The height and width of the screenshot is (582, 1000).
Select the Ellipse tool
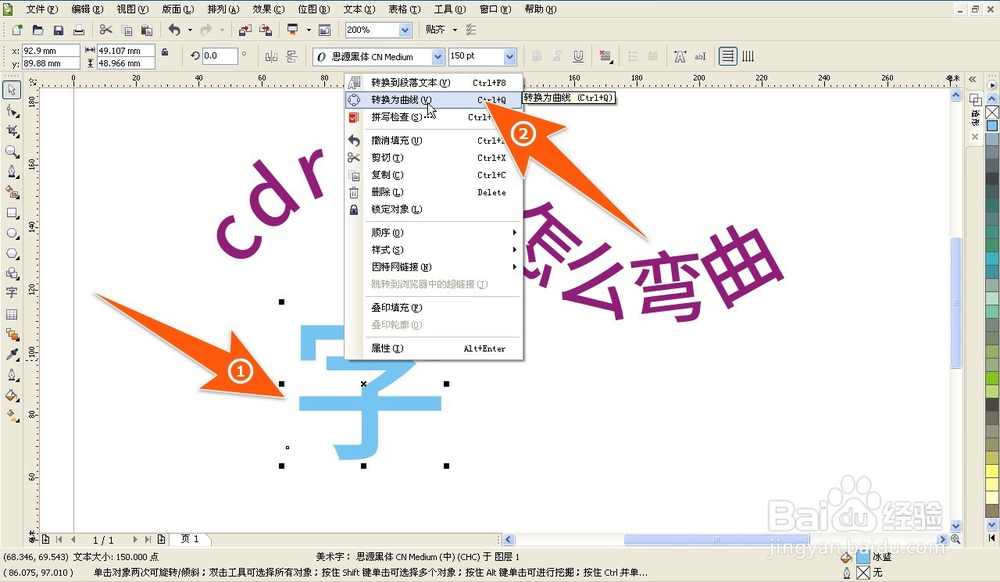pyautogui.click(x=12, y=232)
